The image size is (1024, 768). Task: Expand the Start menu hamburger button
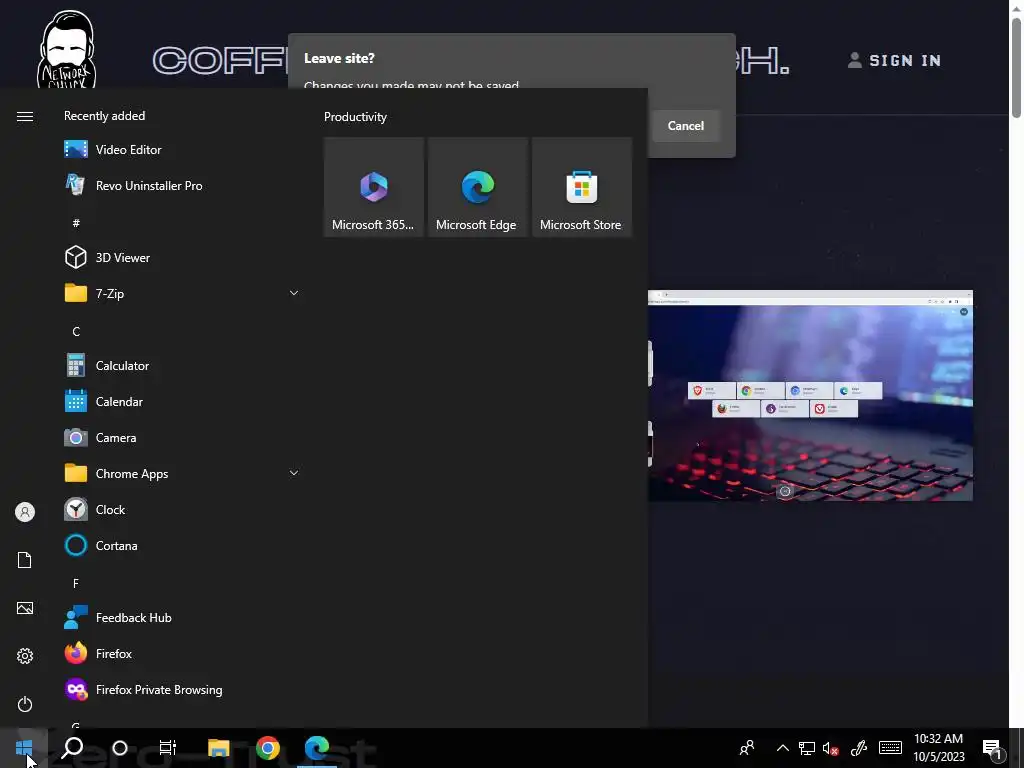pos(25,116)
